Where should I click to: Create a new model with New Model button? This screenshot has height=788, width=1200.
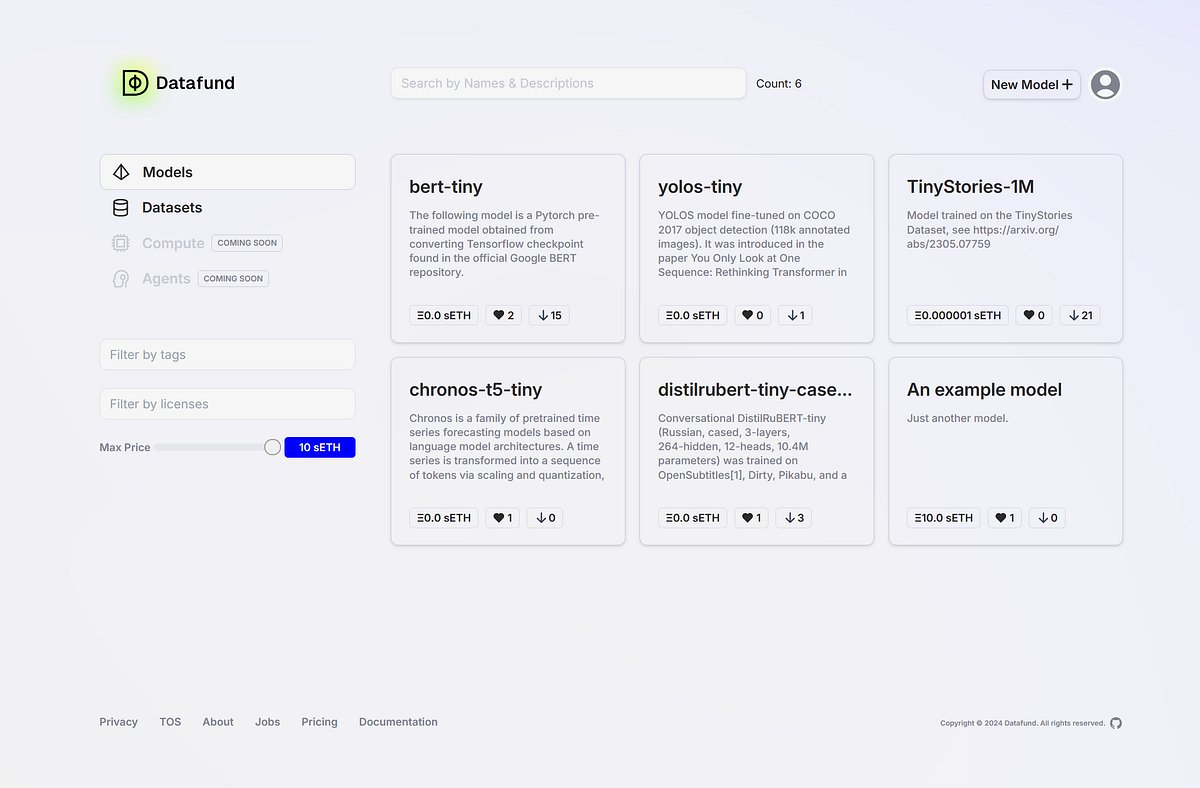(1031, 84)
